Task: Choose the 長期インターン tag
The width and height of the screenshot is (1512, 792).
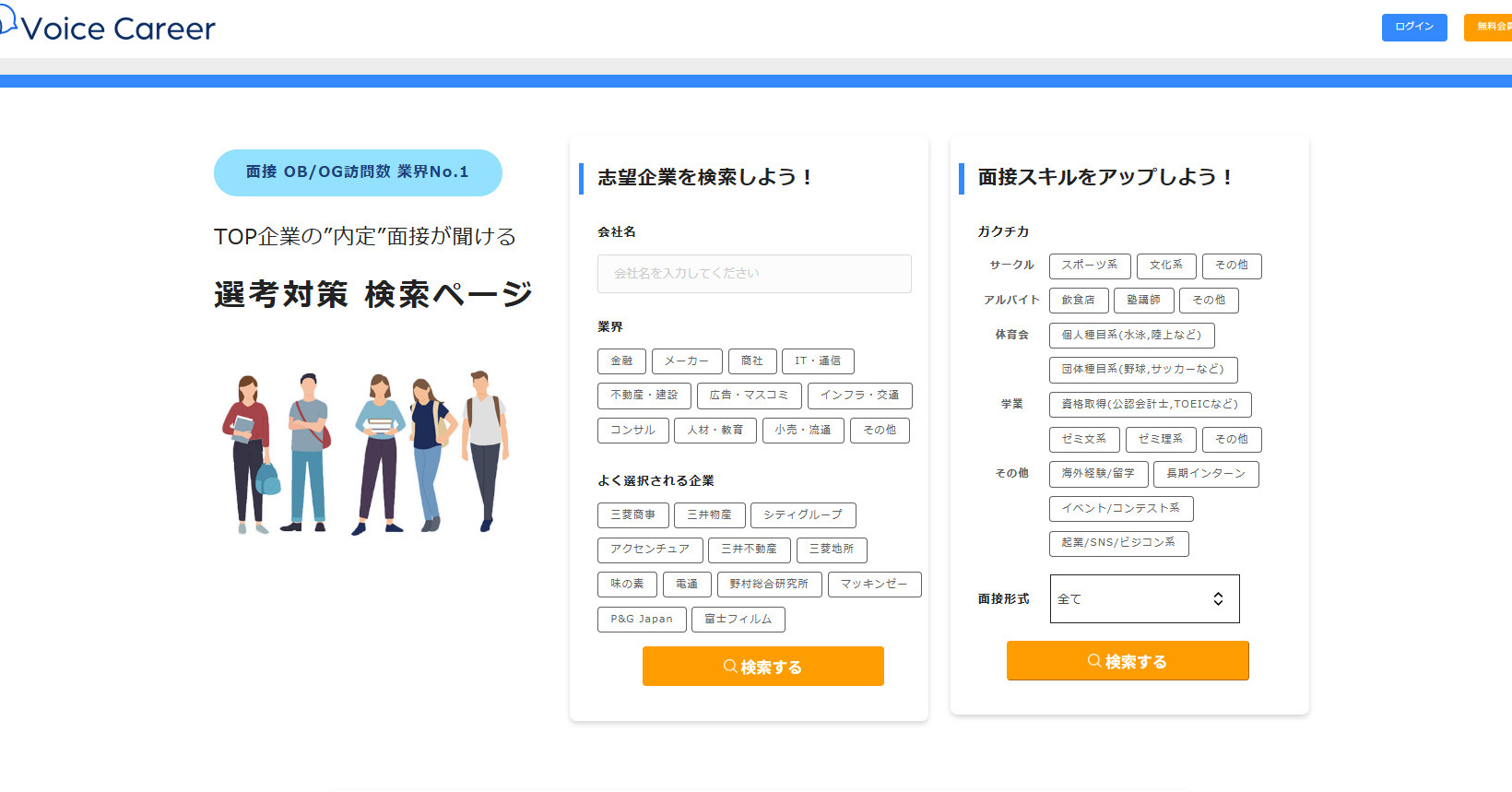Action: click(x=1205, y=474)
